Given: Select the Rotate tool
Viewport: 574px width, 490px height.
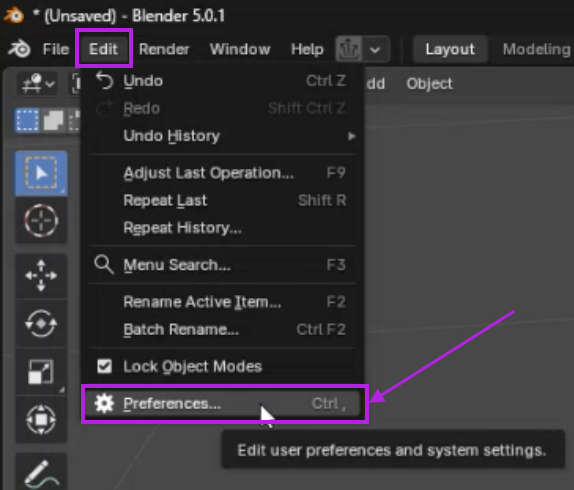Looking at the screenshot, I should pos(41,323).
